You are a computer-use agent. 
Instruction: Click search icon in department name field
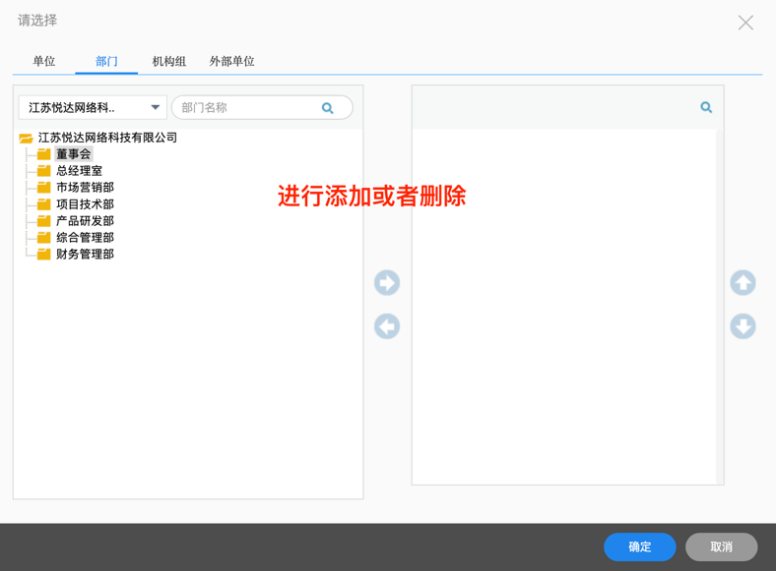pos(327,108)
